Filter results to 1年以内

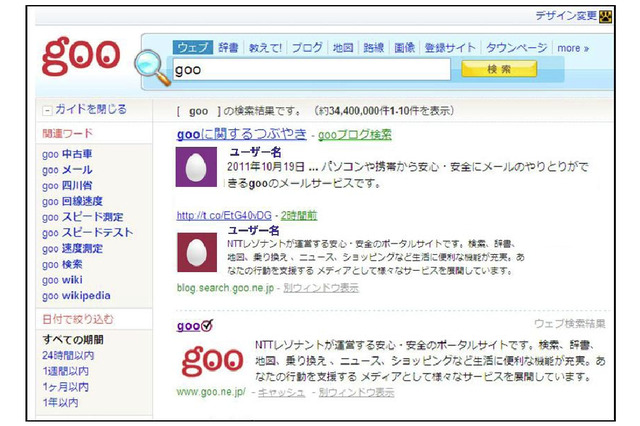[x=60, y=402]
